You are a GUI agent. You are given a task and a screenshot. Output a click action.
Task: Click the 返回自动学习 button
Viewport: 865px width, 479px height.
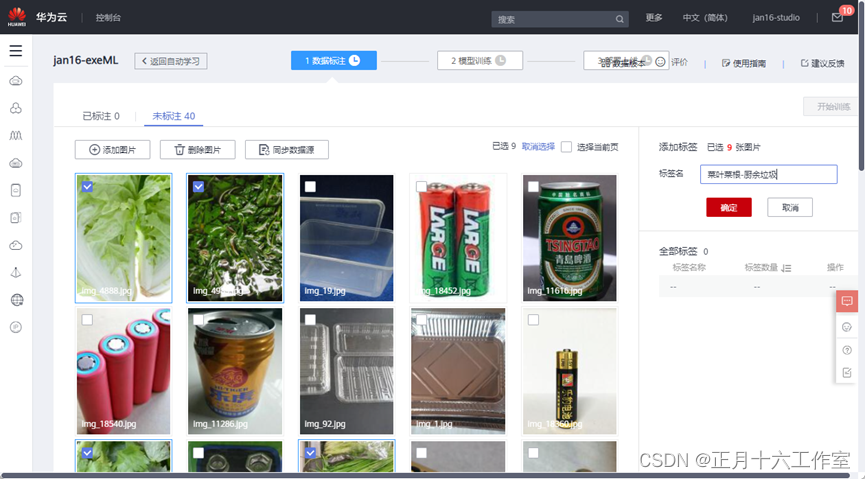click(171, 61)
